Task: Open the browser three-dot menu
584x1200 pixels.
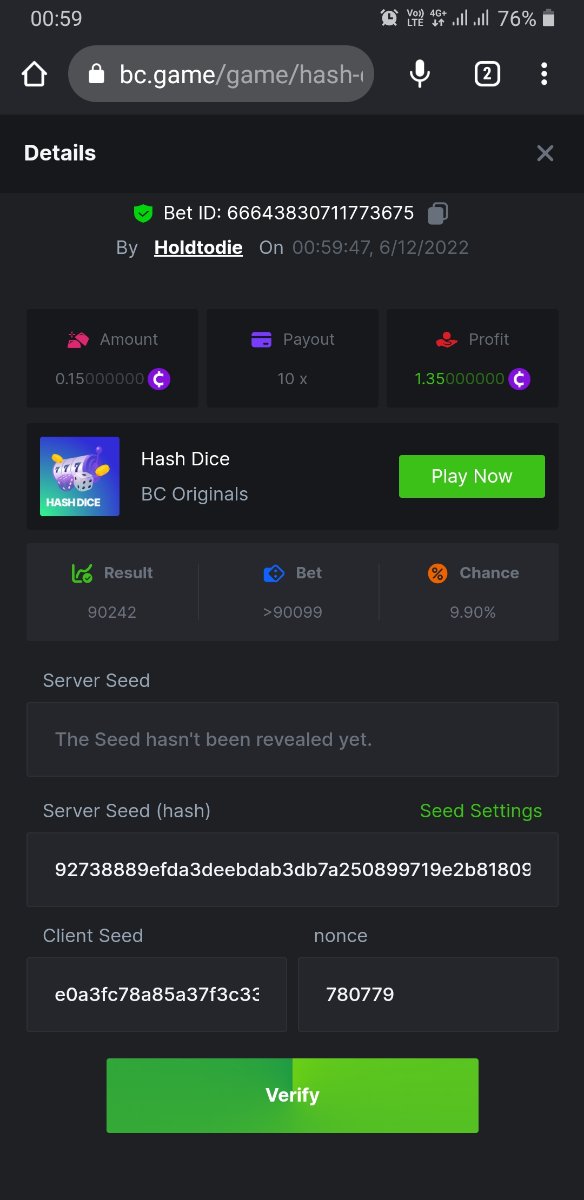Action: click(544, 74)
